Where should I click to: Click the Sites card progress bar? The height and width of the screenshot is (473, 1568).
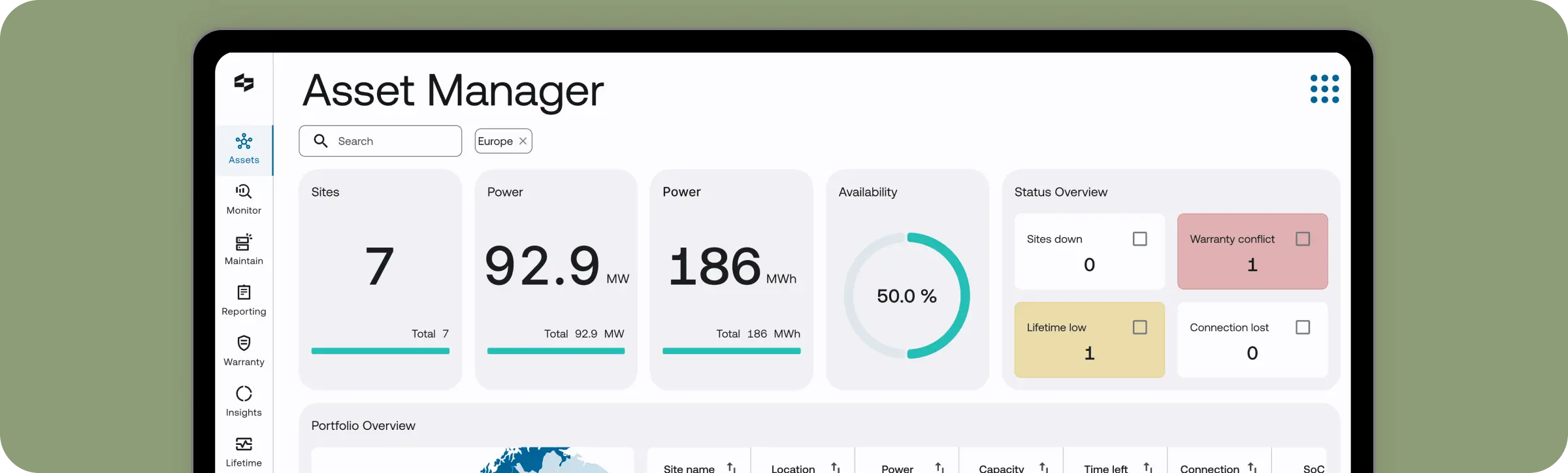380,351
